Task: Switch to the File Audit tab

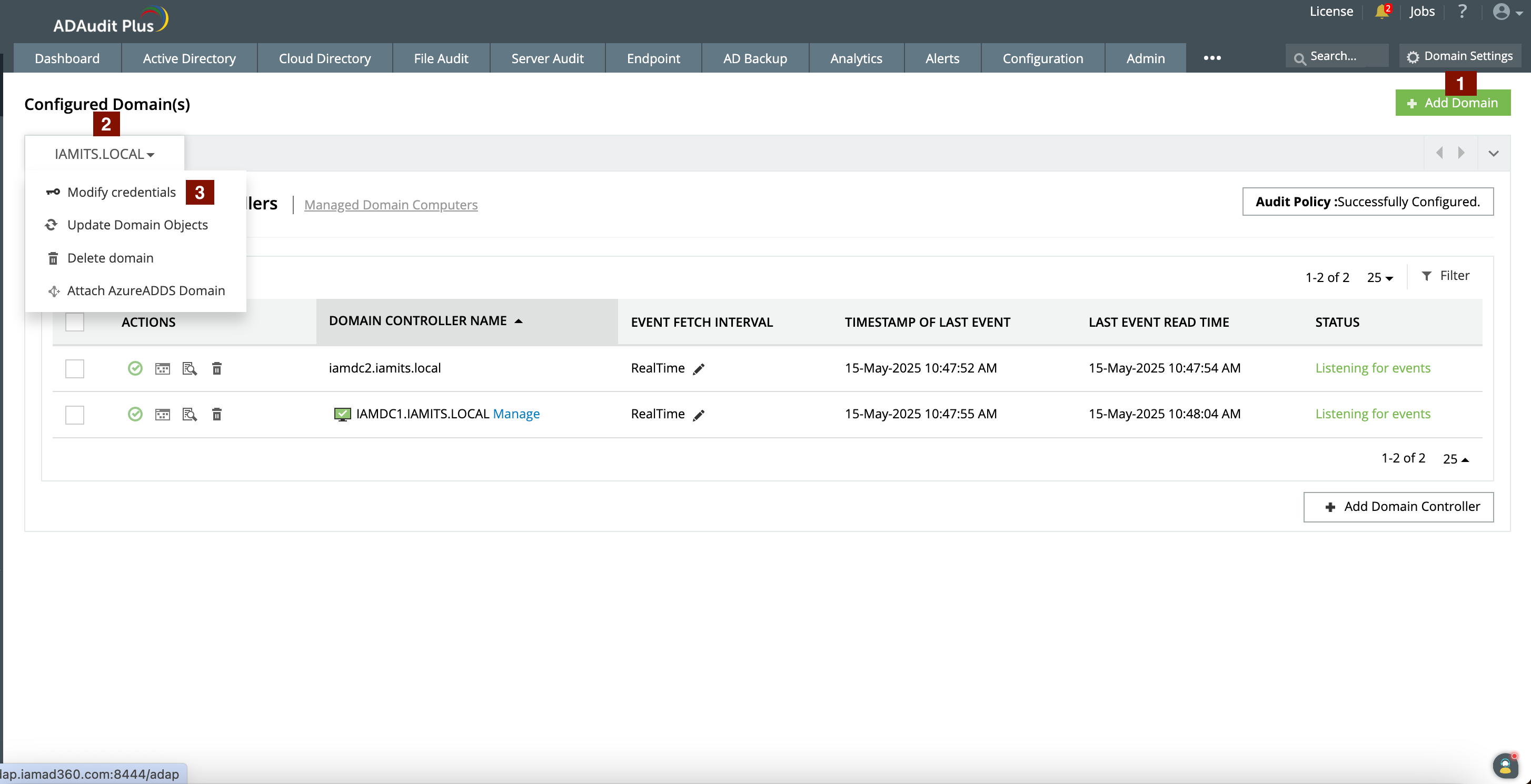Action: click(441, 58)
